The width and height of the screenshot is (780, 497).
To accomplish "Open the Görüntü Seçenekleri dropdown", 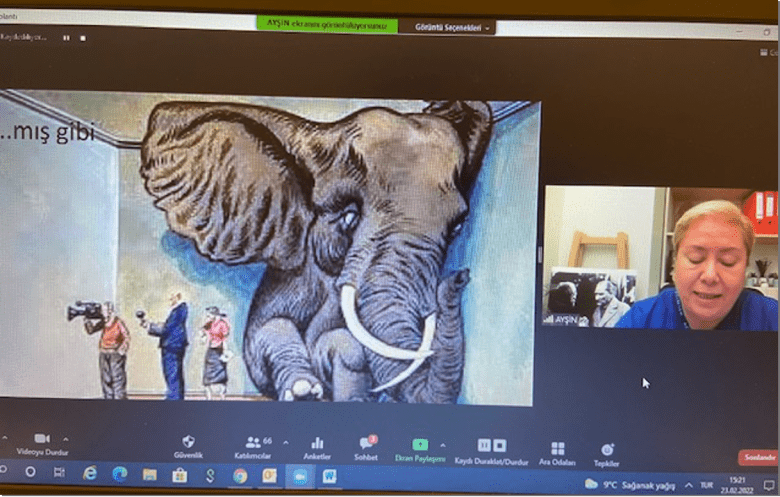I will click(451, 28).
